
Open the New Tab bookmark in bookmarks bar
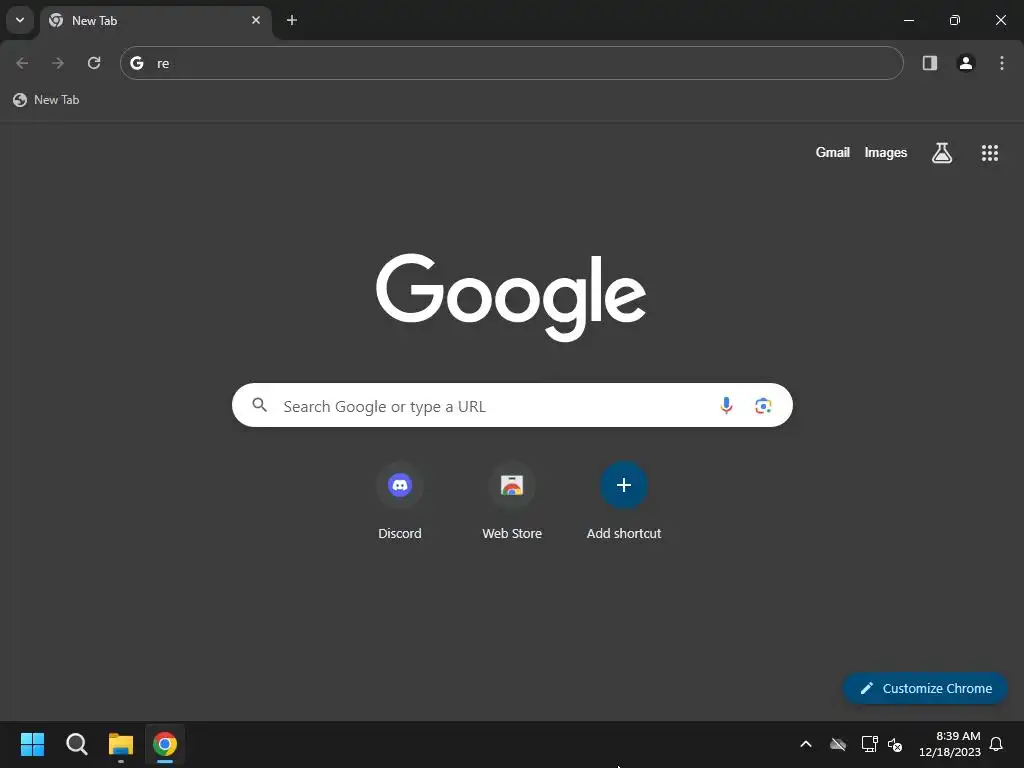tap(46, 100)
